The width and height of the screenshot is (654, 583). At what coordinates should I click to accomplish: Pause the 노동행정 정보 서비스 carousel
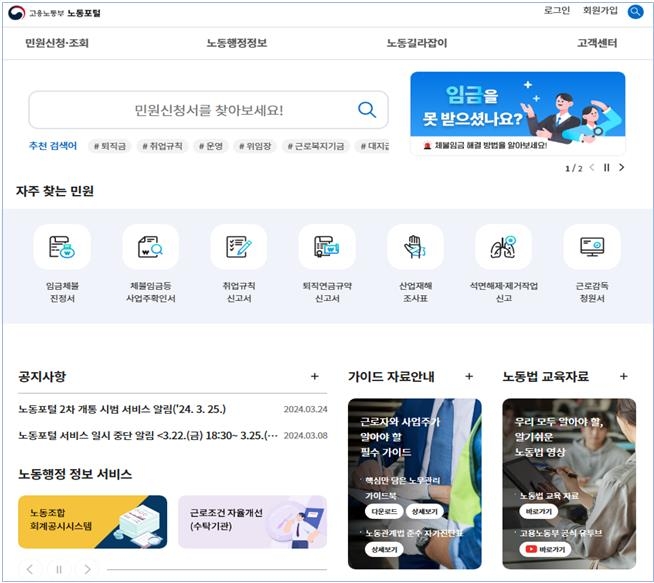[x=58, y=569]
